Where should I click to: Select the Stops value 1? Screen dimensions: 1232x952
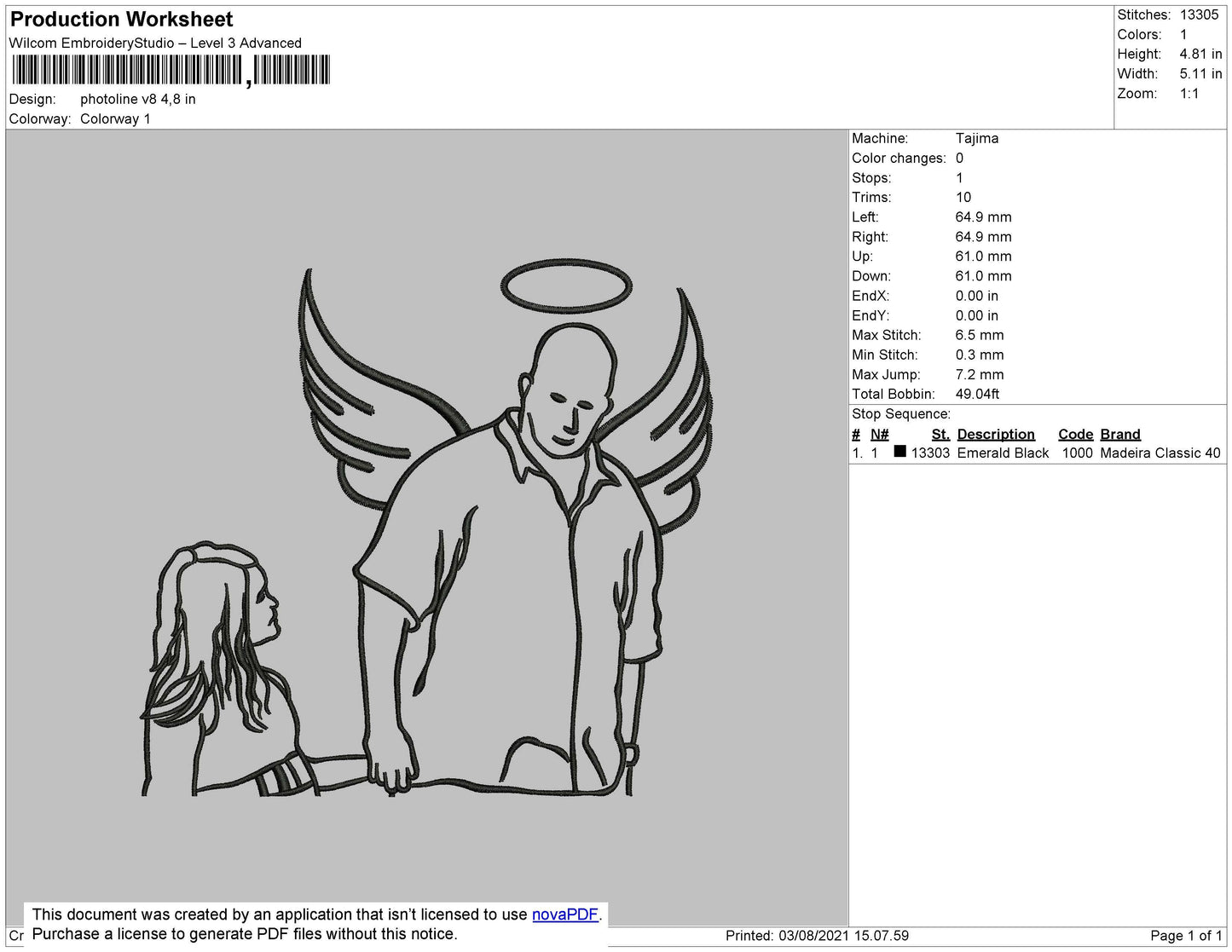tap(959, 177)
